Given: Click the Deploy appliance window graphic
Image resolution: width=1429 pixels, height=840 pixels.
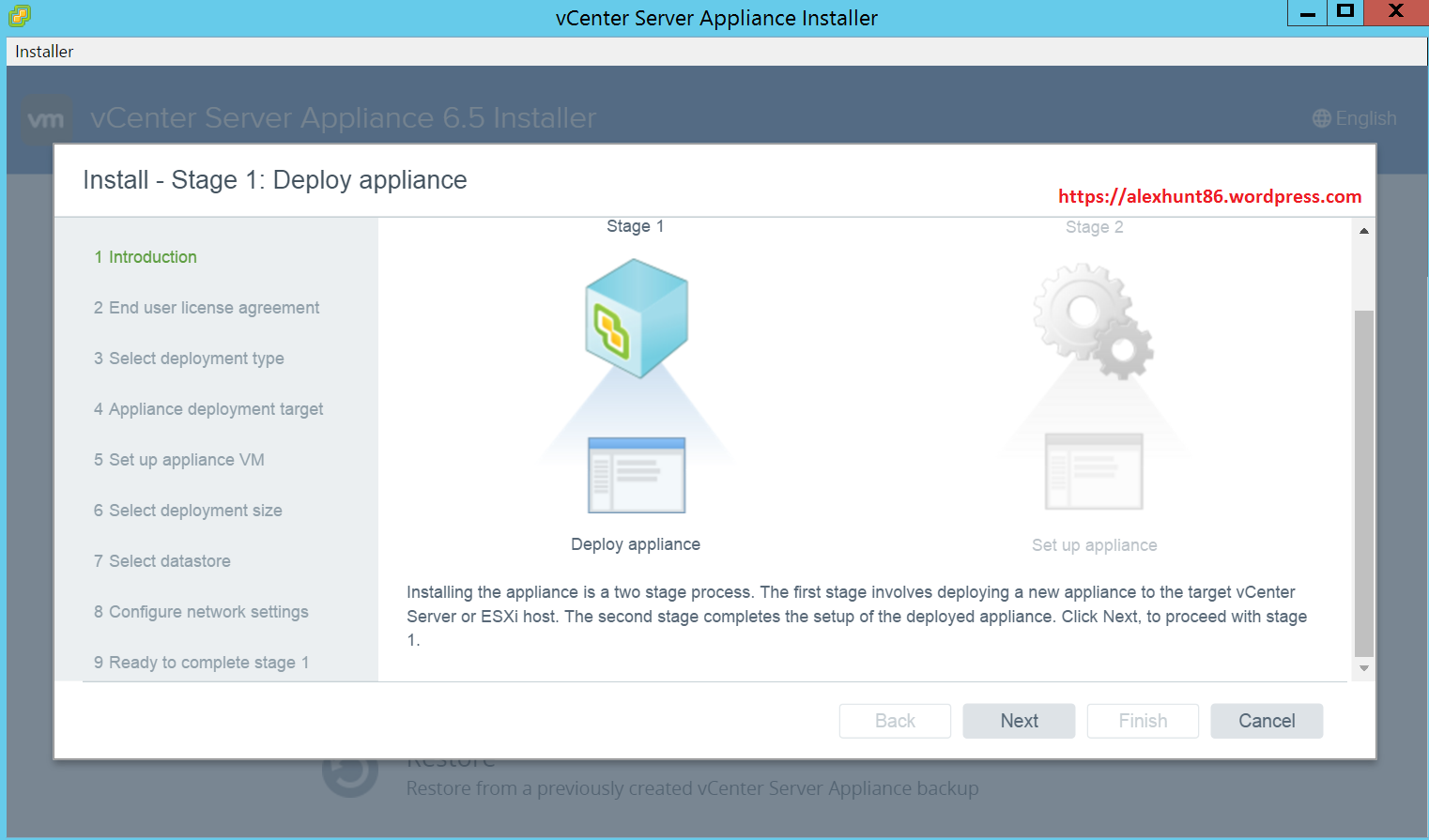Looking at the screenshot, I should coord(636,475).
